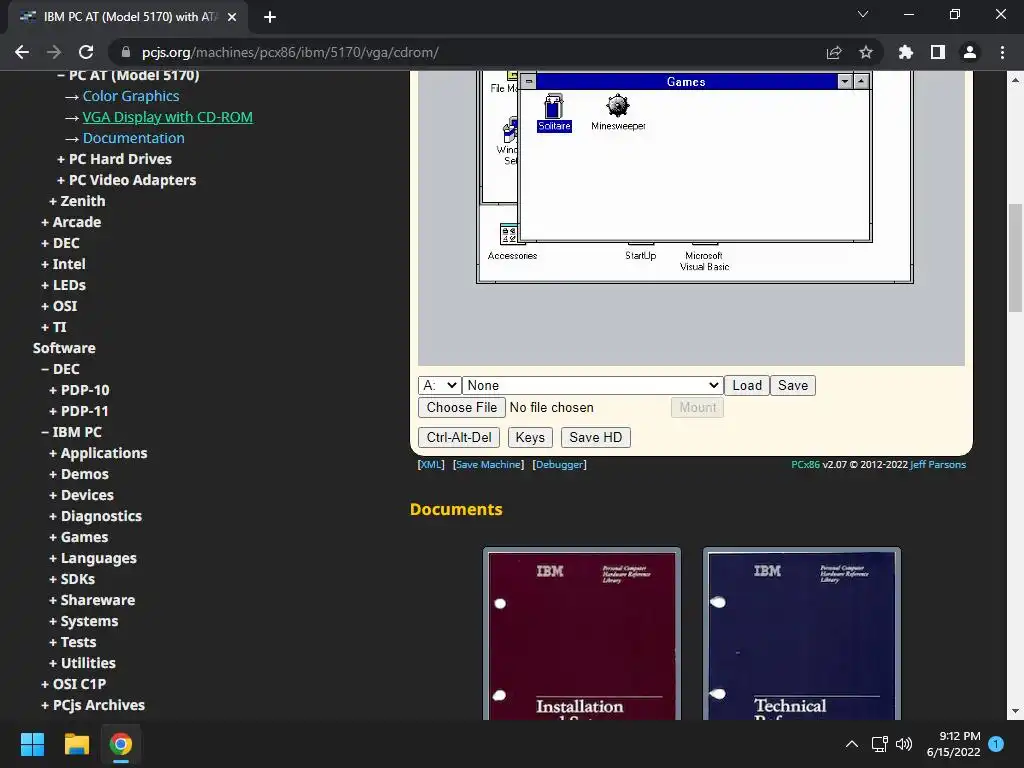Expand the Applications section
The width and height of the screenshot is (1024, 768).
[98, 453]
